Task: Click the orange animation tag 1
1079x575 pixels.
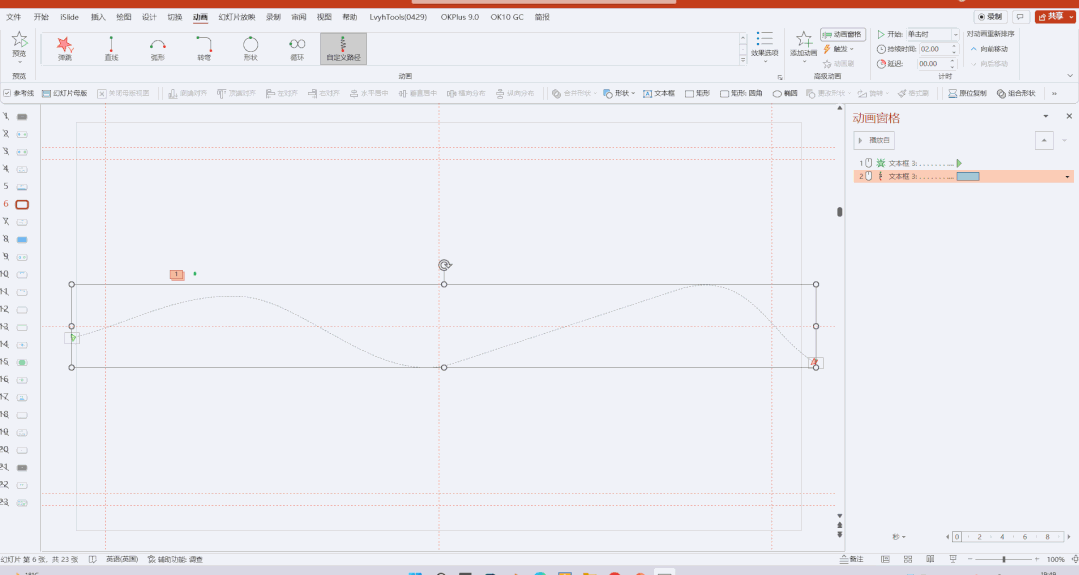Action: pos(177,274)
